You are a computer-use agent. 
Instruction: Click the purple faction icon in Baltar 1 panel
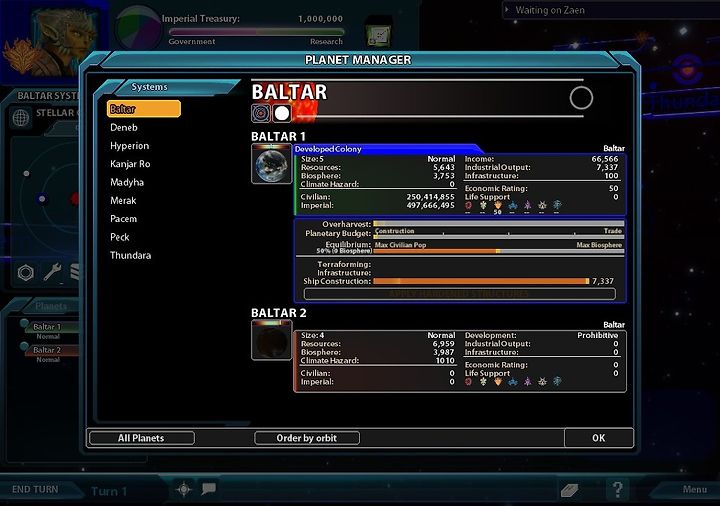[x=528, y=205]
